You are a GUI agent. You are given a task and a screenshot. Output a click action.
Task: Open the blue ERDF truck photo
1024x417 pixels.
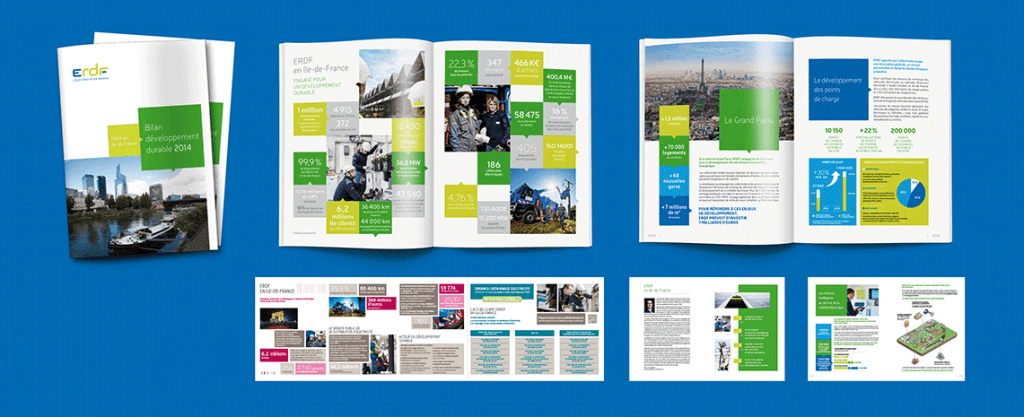tap(542, 201)
